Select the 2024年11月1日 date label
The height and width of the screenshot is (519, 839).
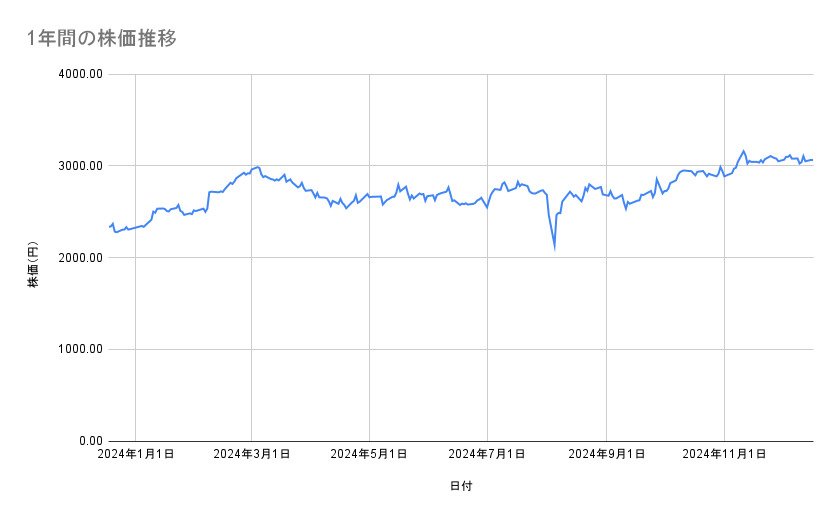coord(723,454)
